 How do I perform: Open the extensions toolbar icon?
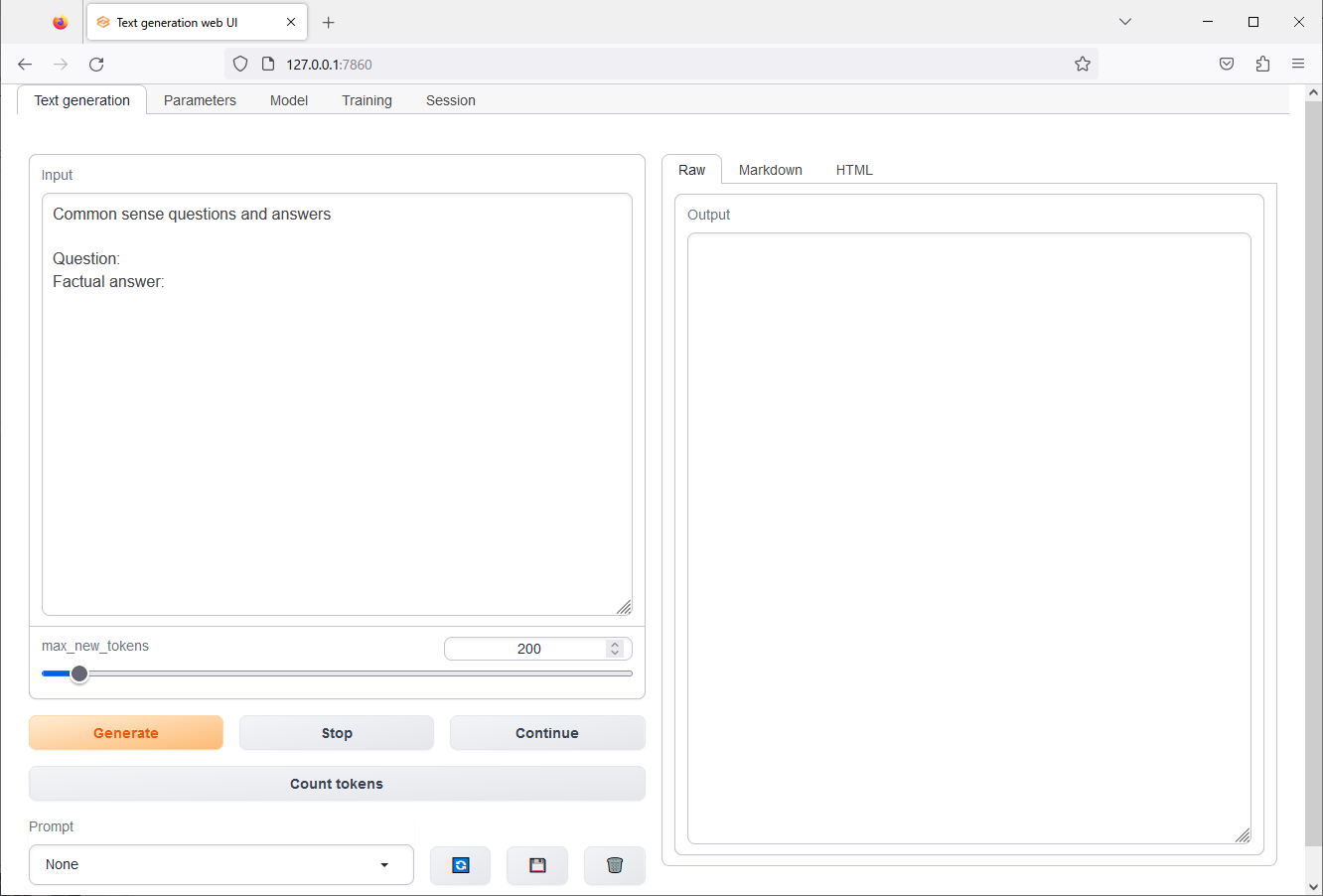tap(1262, 63)
